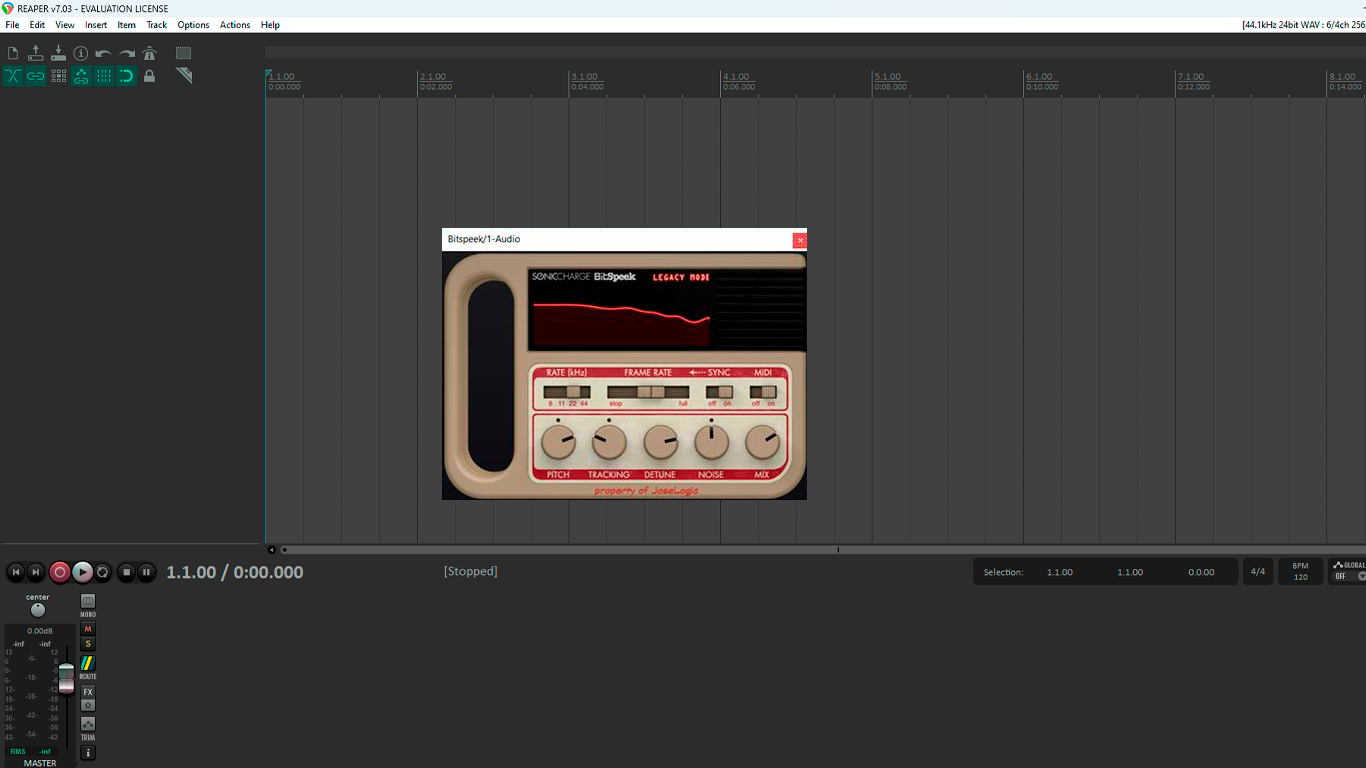Click the Bitspeek MIX knob
Screen dimensions: 1366x768
coord(762,442)
